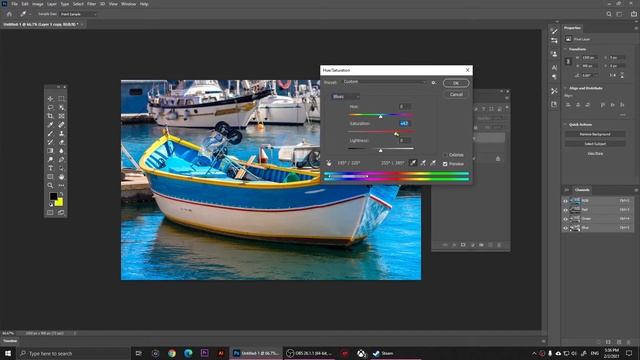Collapse the Align and Distribute section
The width and height of the screenshot is (640, 360).
[565, 88]
